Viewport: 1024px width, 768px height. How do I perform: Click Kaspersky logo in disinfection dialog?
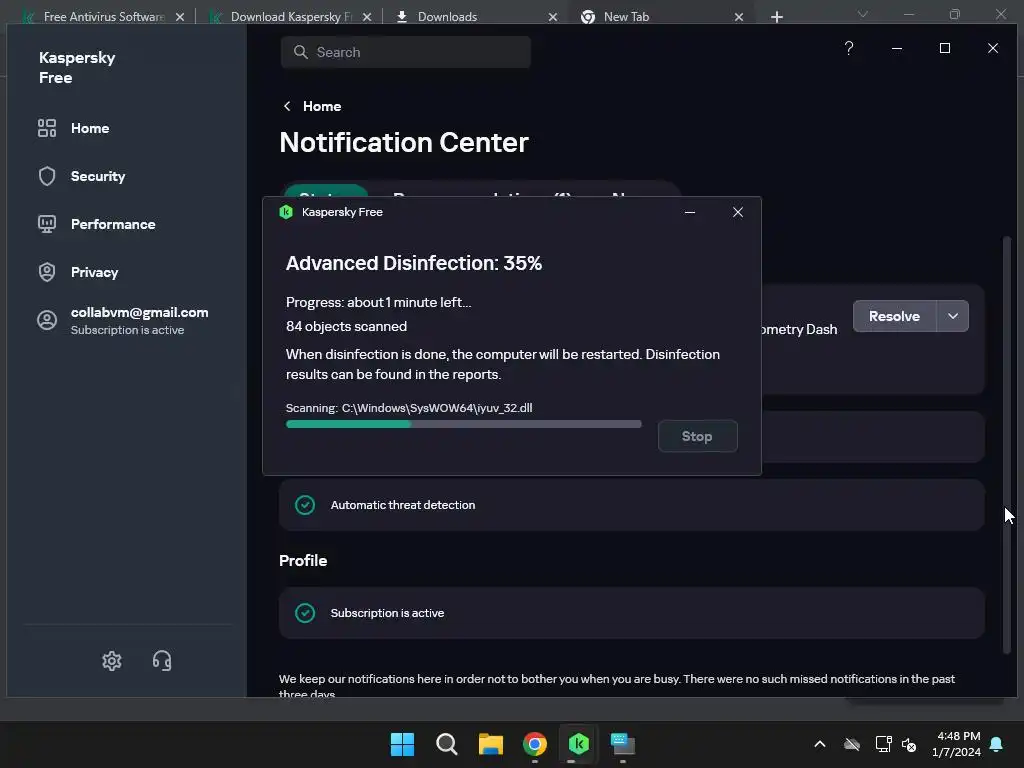[x=286, y=212]
